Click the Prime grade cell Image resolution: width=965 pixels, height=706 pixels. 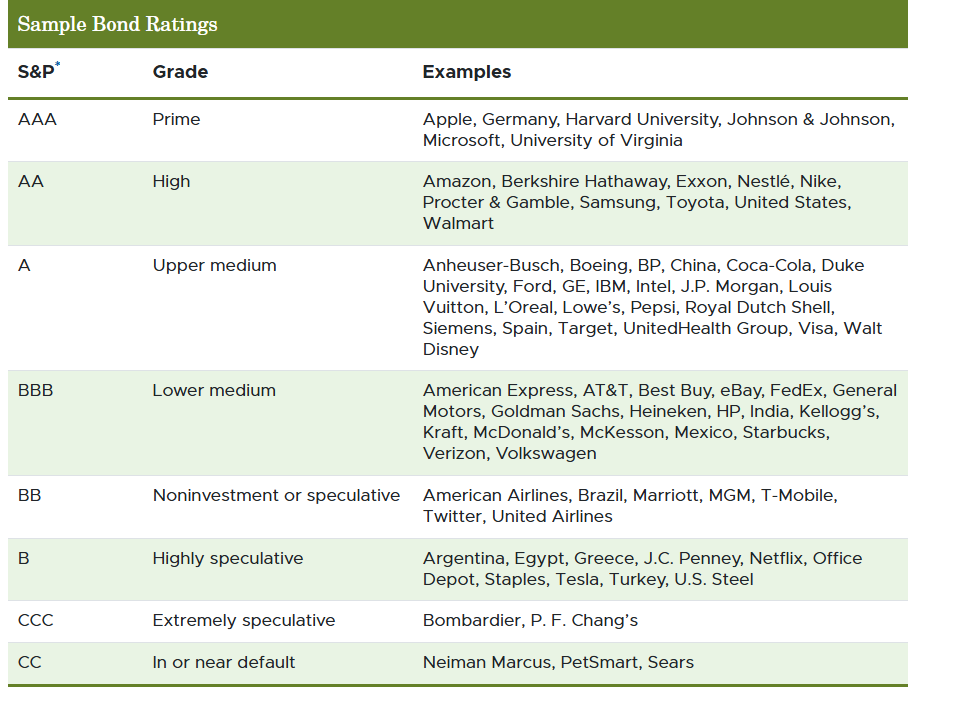click(x=176, y=119)
